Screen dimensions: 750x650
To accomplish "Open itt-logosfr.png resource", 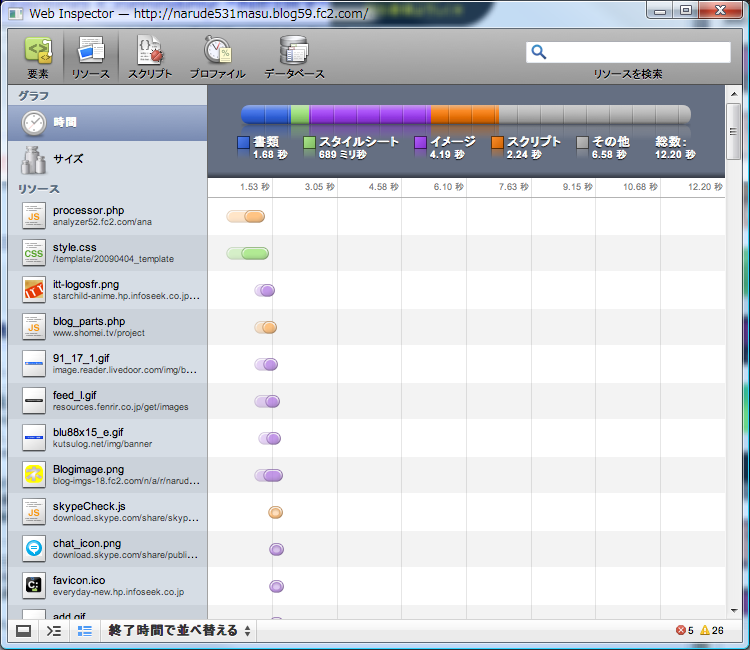I will [108, 290].
